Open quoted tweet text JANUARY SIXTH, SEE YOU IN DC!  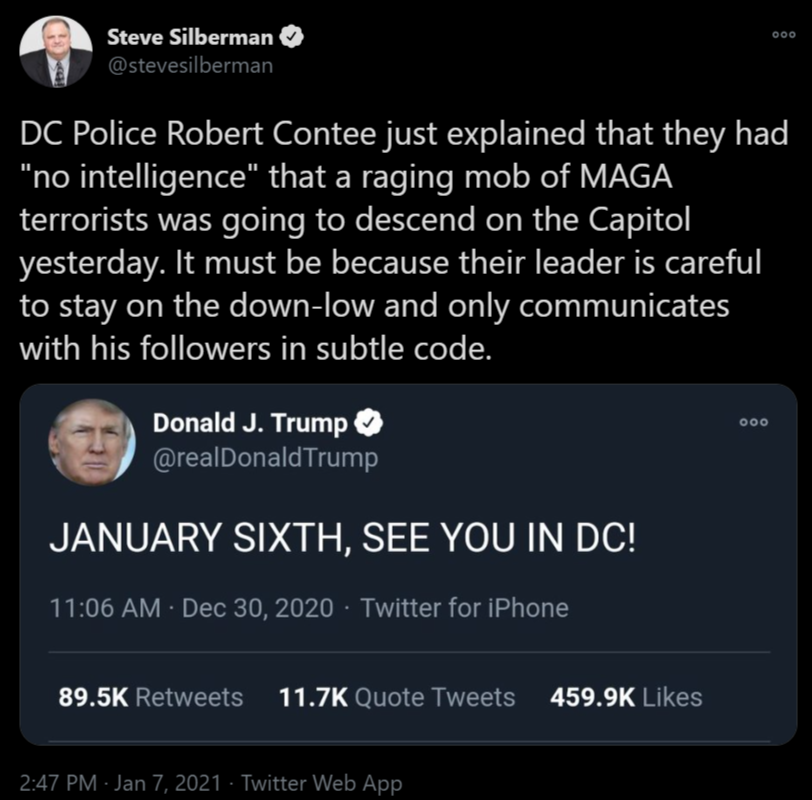click(342, 537)
